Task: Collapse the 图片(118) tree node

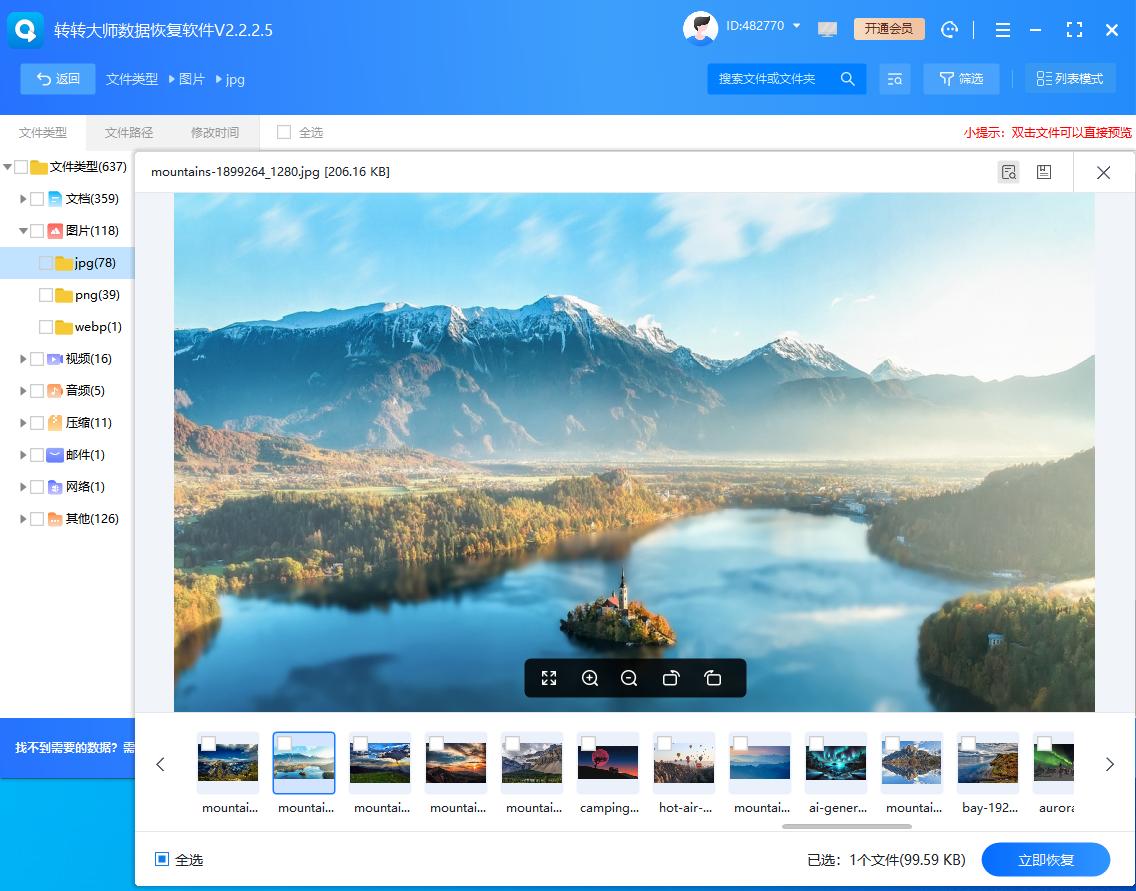Action: 22,230
